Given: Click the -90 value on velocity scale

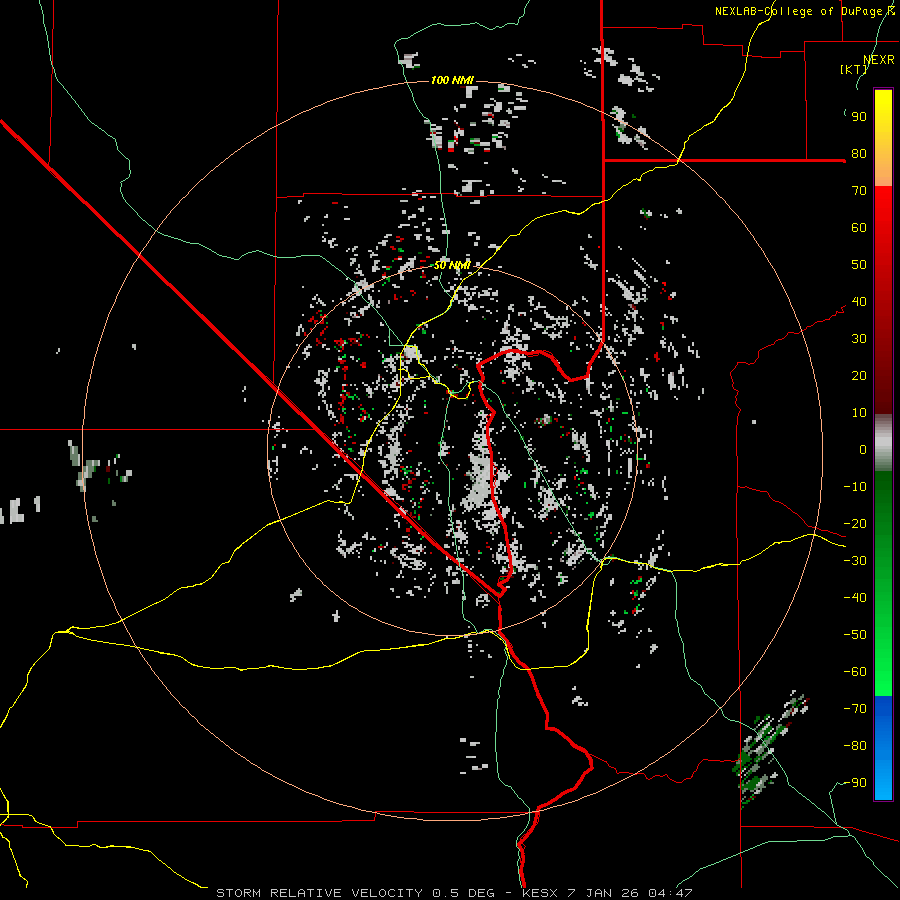Looking at the screenshot, I should pos(855,783).
